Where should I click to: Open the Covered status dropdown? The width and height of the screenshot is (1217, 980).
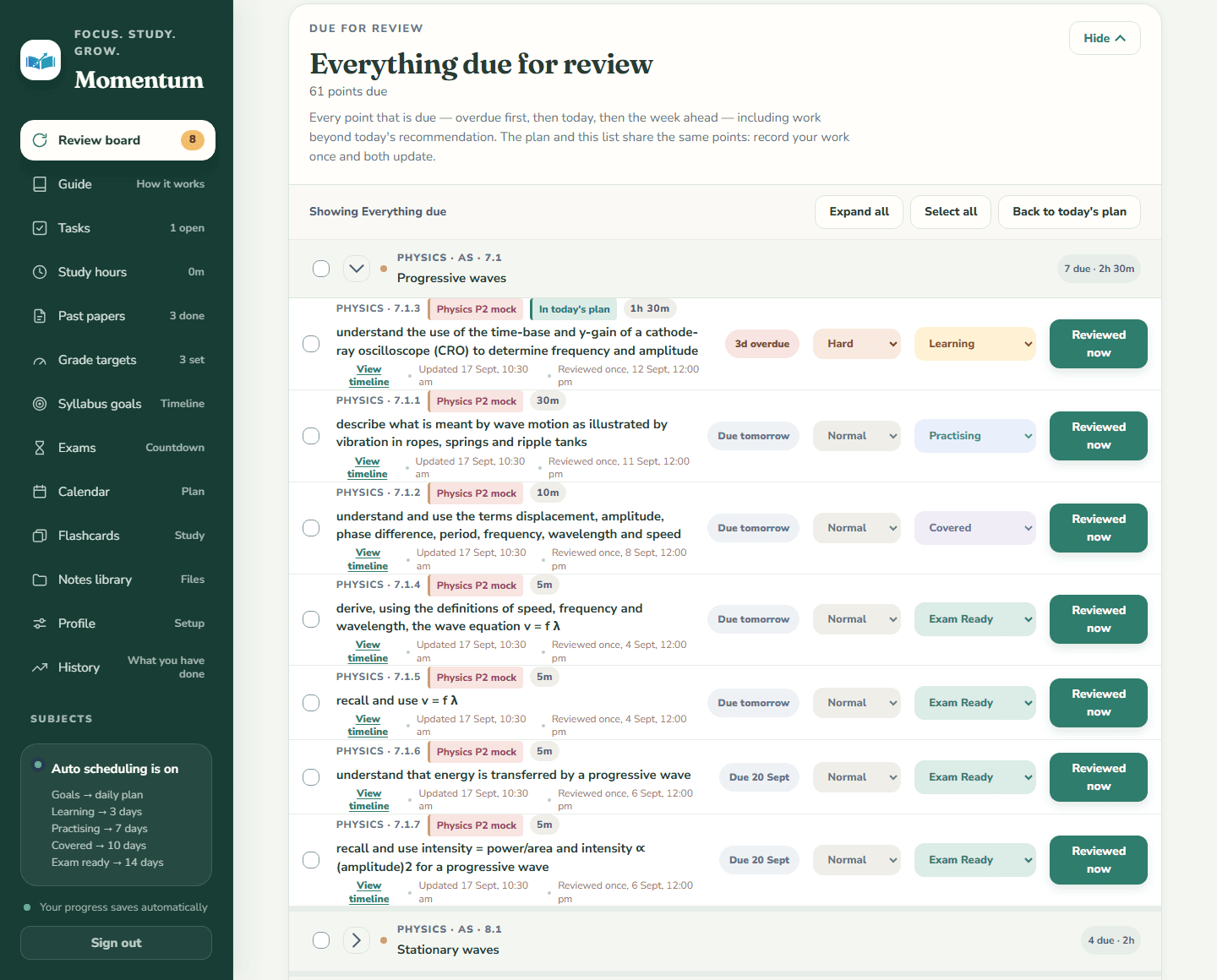coord(975,528)
